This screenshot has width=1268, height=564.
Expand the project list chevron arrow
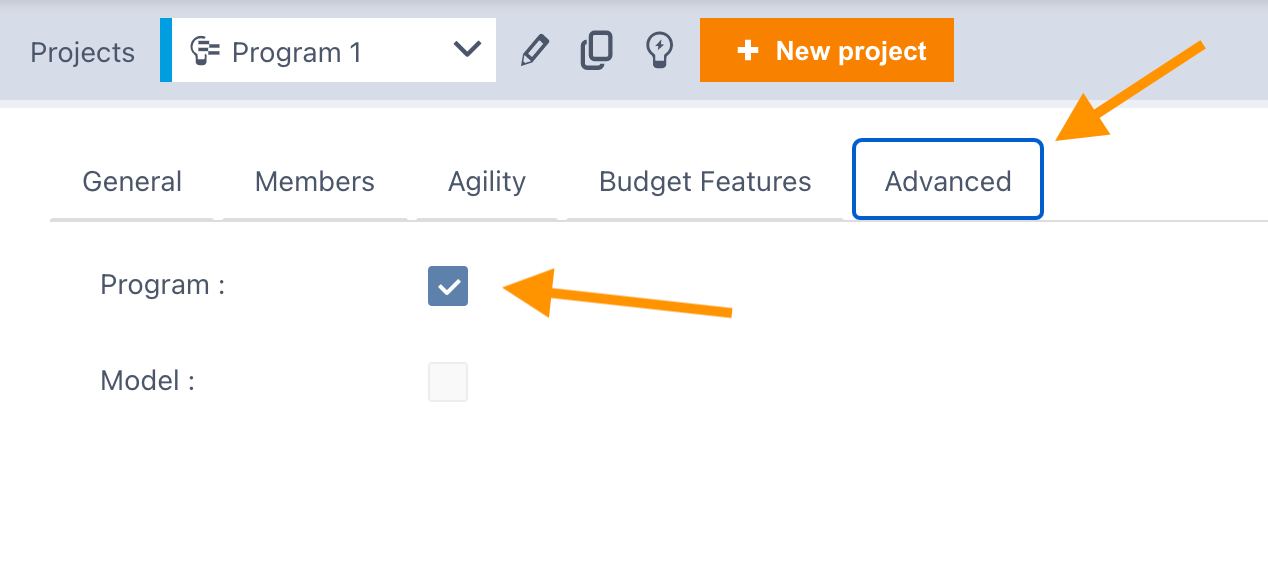(x=467, y=49)
